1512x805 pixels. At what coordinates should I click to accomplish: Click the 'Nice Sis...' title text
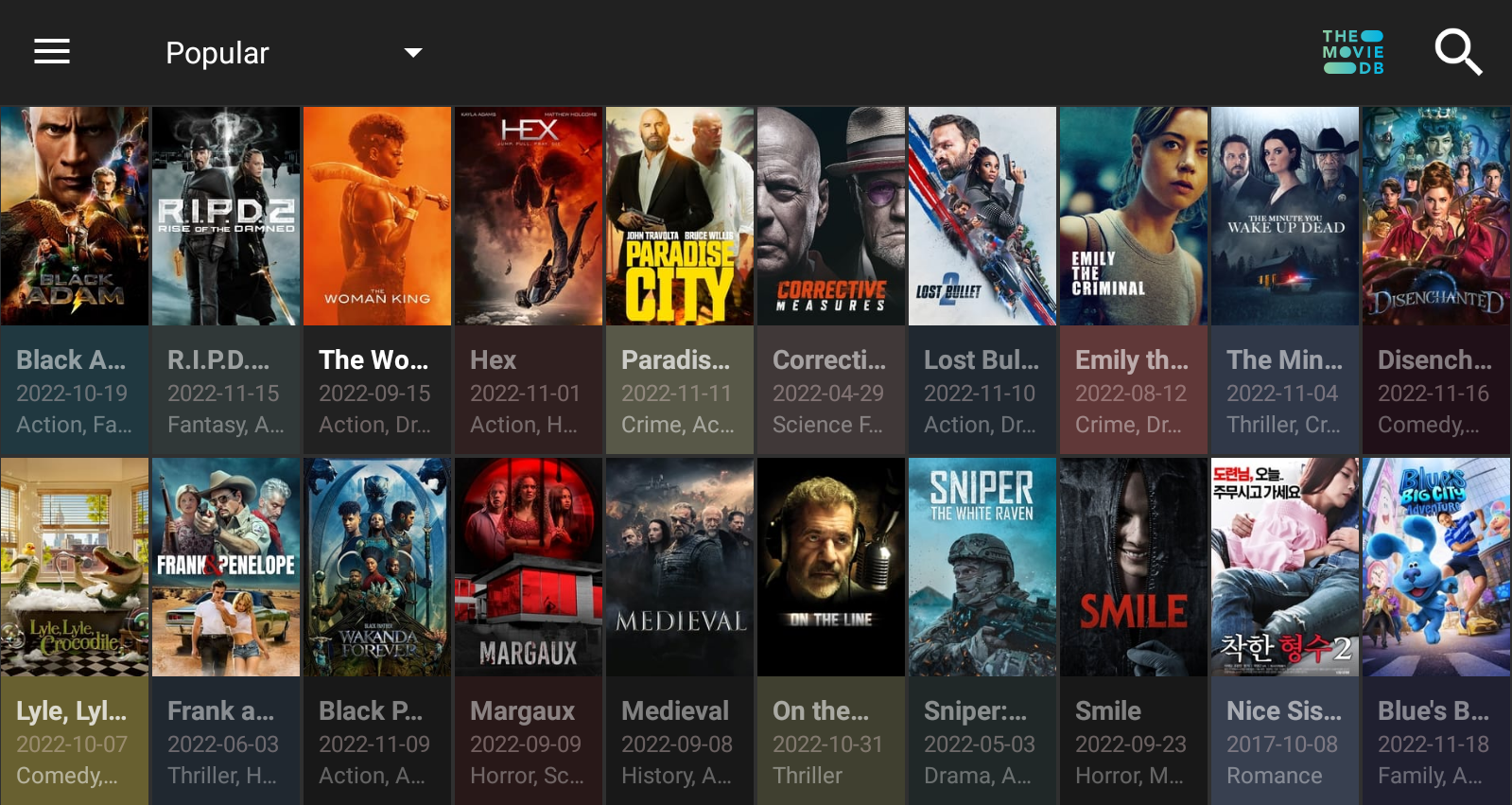[x=1284, y=711]
